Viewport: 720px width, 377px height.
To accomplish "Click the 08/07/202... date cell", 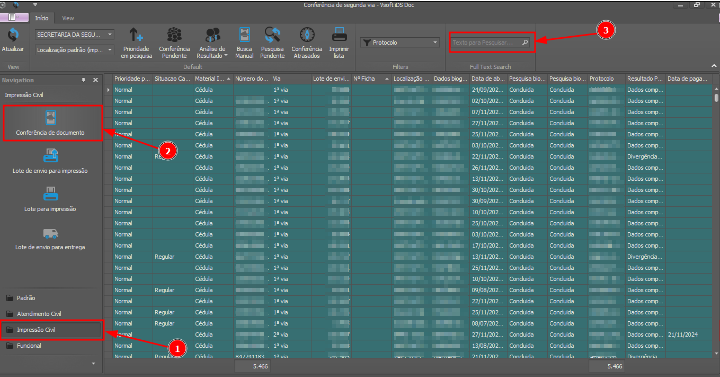I will coord(488,324).
